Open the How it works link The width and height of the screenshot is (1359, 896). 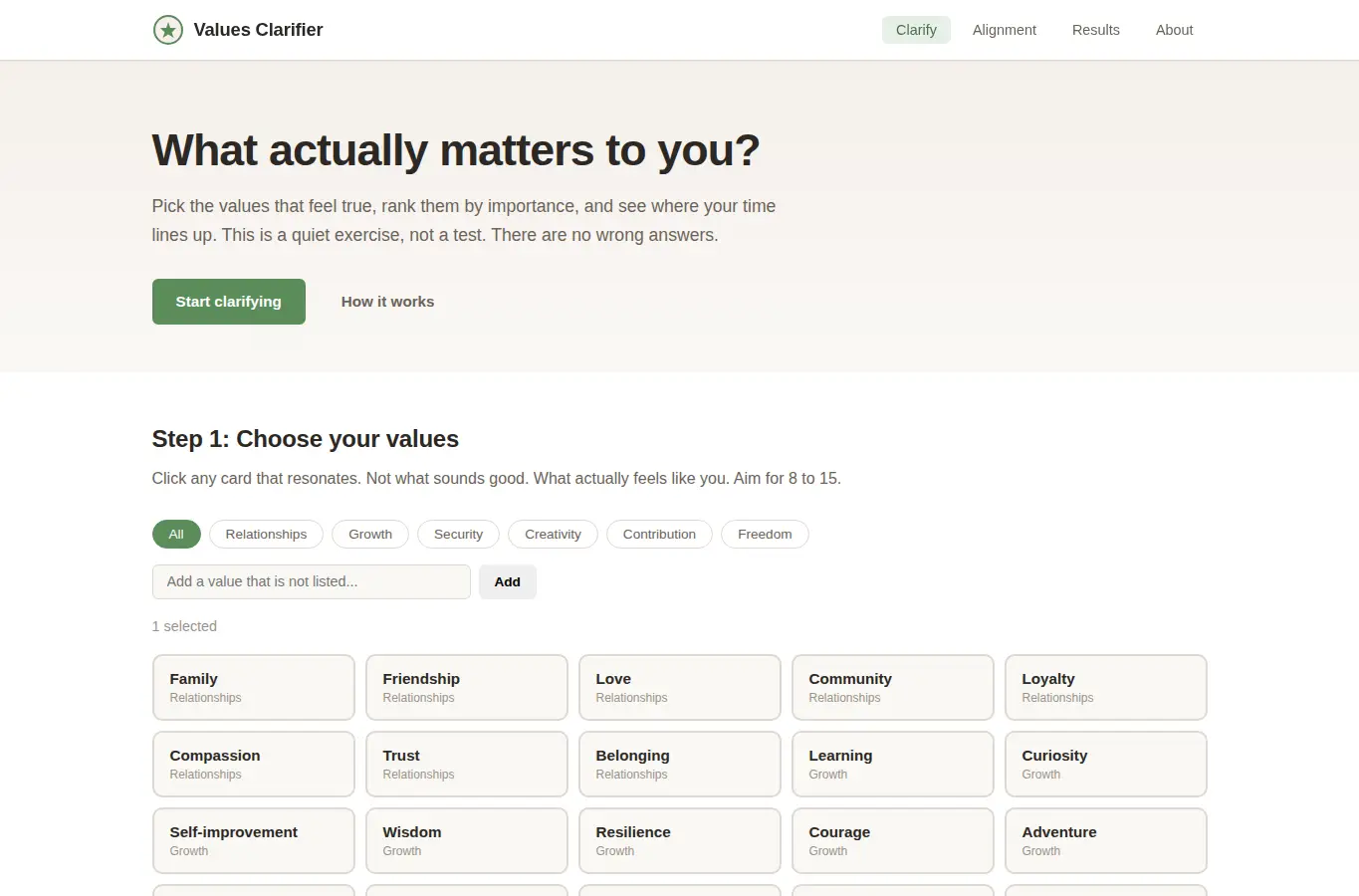pos(387,302)
